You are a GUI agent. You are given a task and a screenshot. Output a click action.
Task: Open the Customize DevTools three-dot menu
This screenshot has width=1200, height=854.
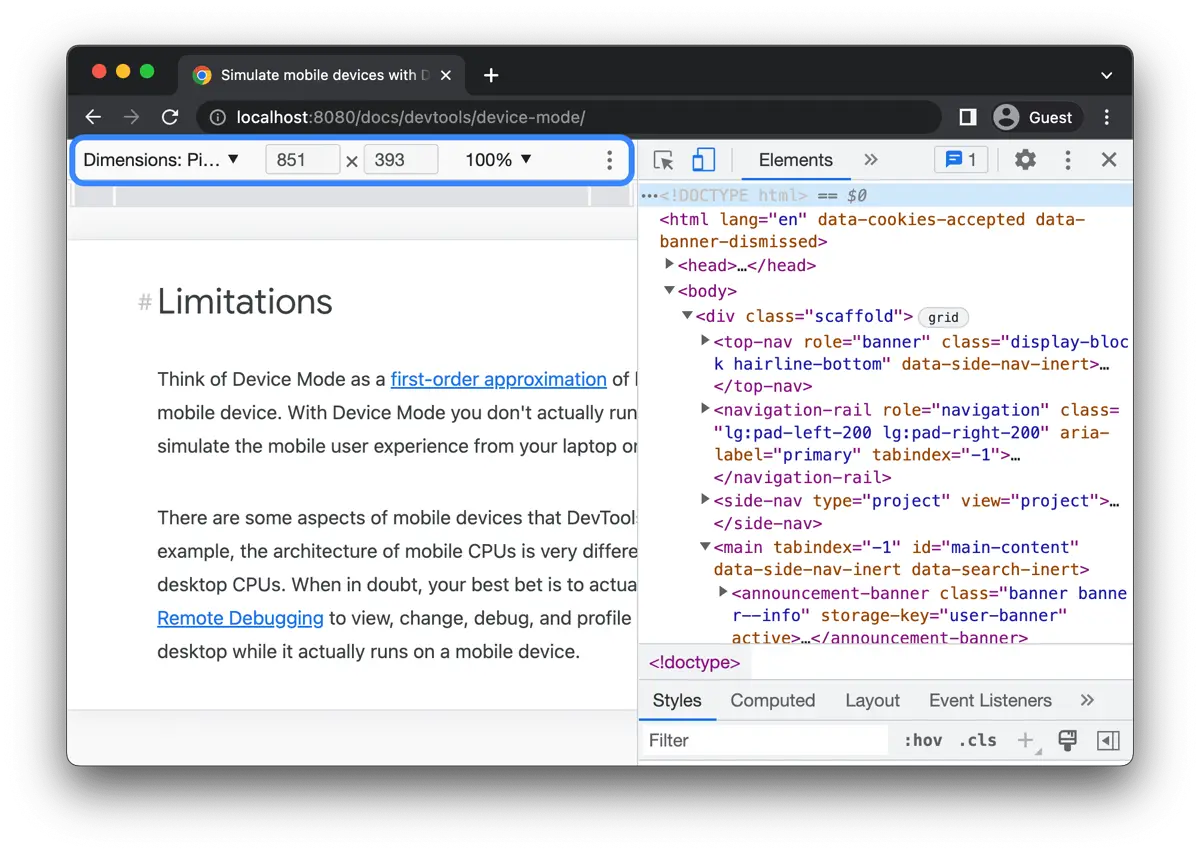coord(1068,160)
